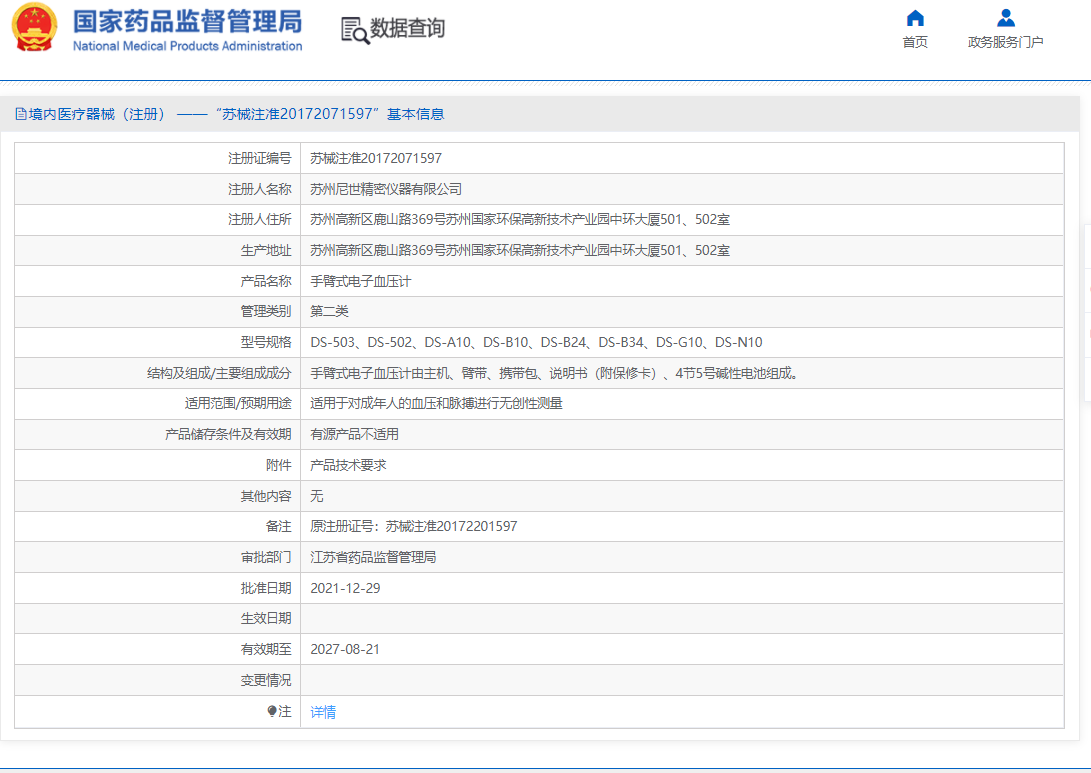Click the 适用于对成年人的血压 usage text
The width and height of the screenshot is (1091, 773).
pyautogui.click(x=436, y=404)
